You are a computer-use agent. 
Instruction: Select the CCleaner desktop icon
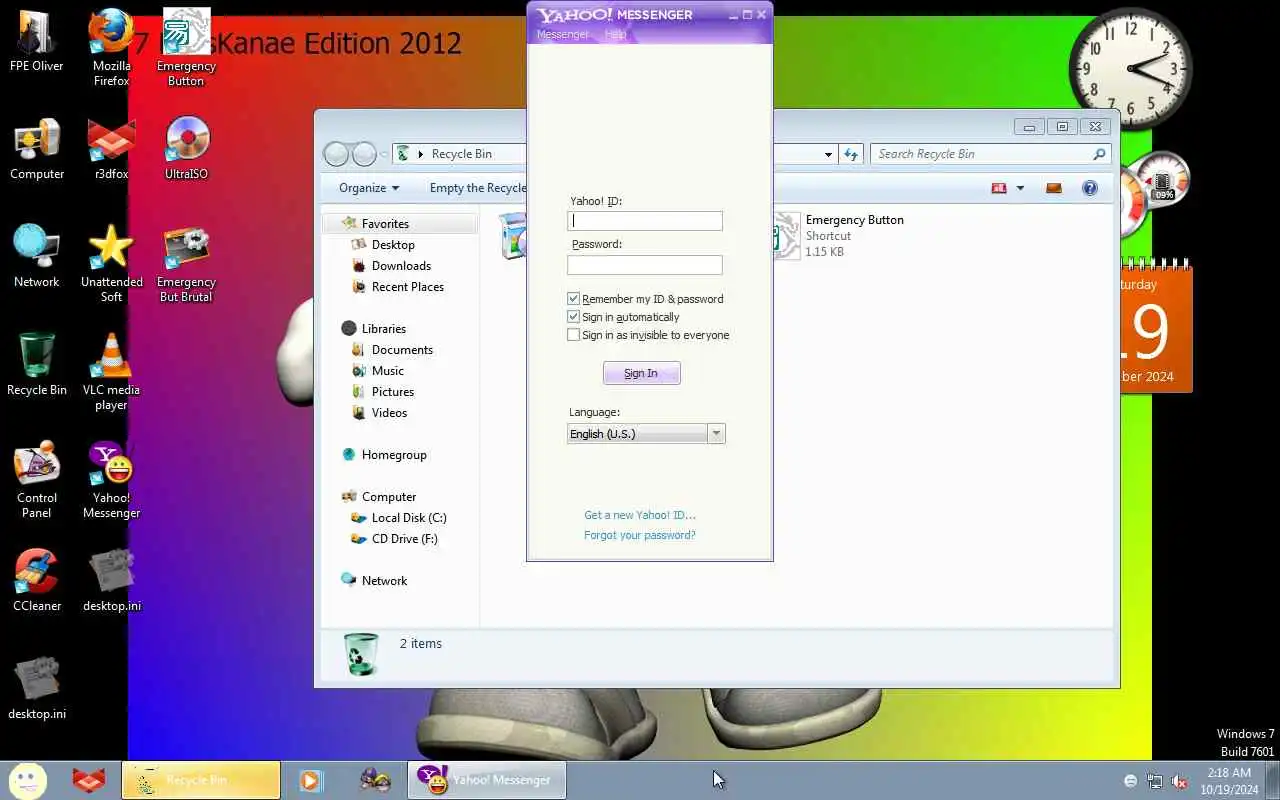[x=37, y=580]
